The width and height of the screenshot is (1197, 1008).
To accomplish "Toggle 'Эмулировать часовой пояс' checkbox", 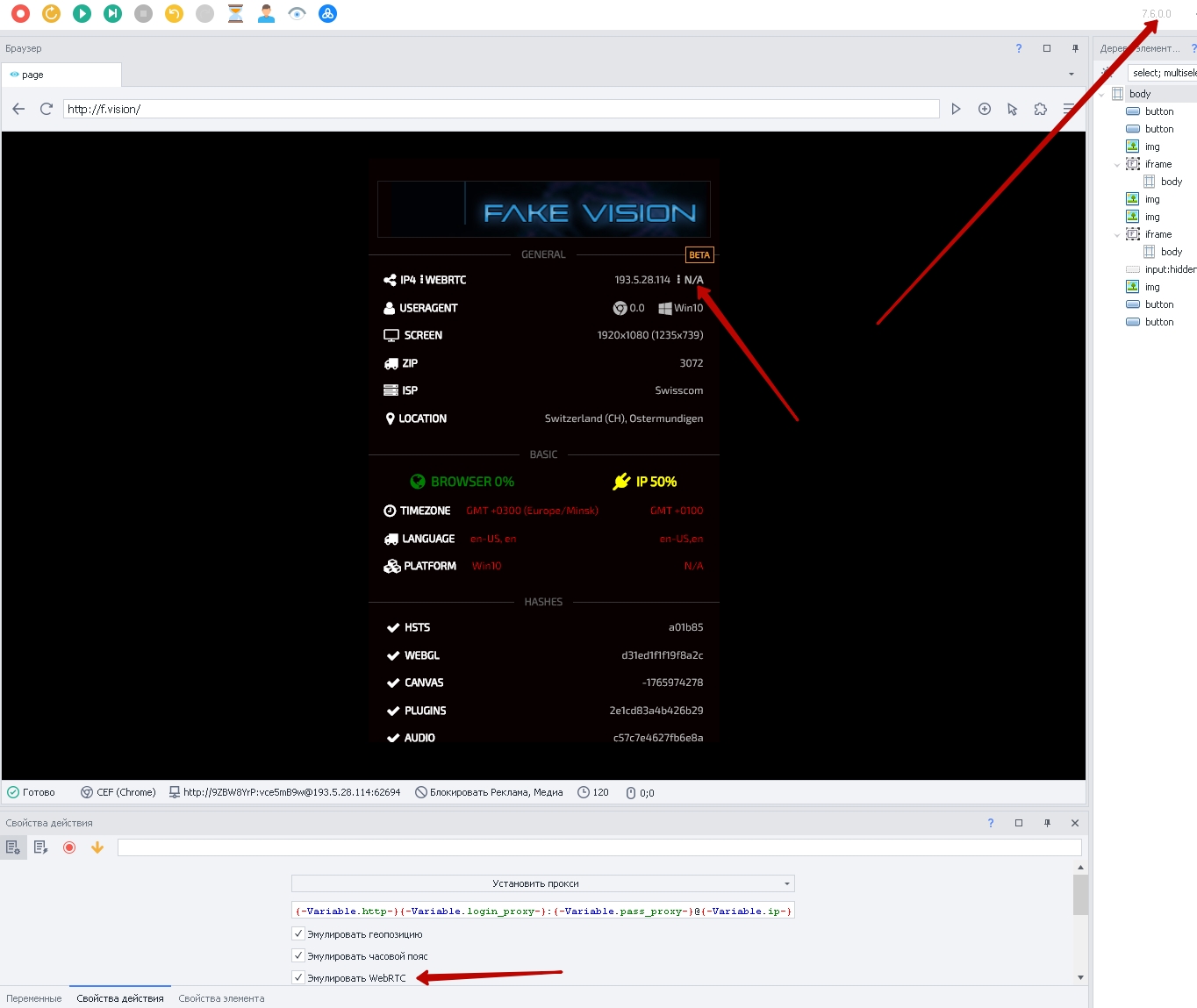I will pyautogui.click(x=298, y=955).
